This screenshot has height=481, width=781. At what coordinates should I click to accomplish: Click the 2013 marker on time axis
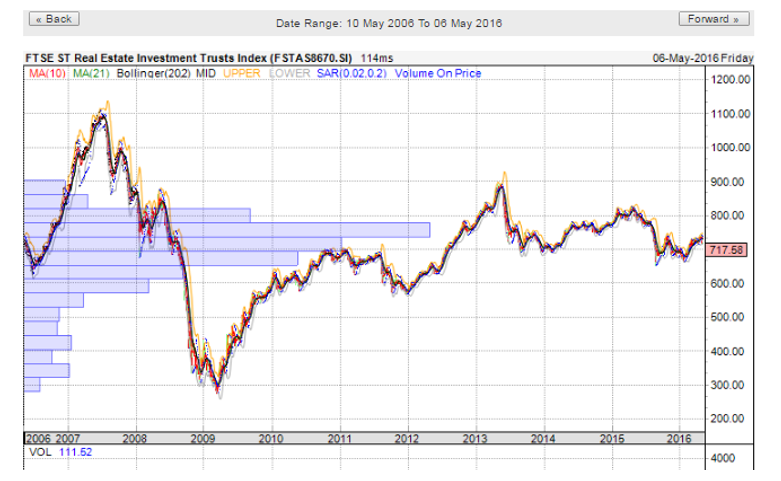(475, 438)
